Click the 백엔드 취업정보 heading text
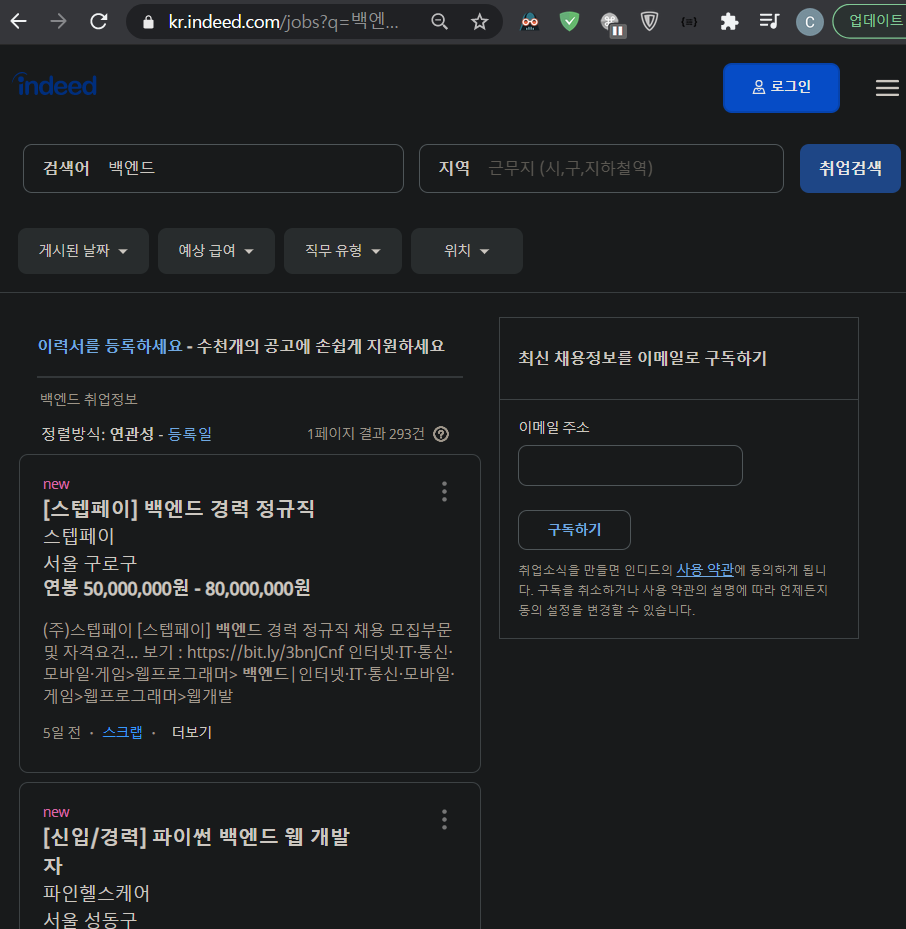 89,399
